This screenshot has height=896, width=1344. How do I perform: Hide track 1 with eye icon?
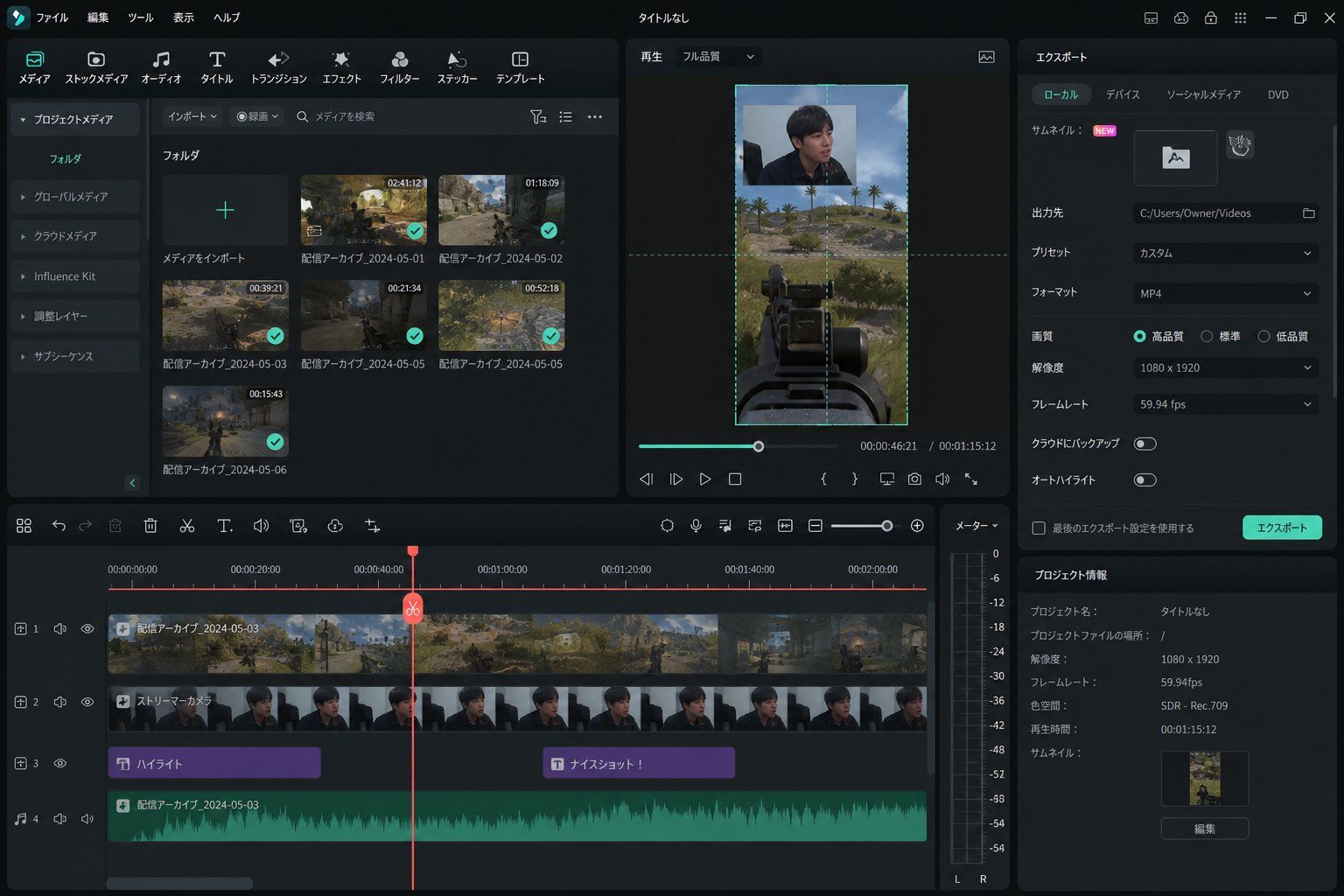[87, 628]
